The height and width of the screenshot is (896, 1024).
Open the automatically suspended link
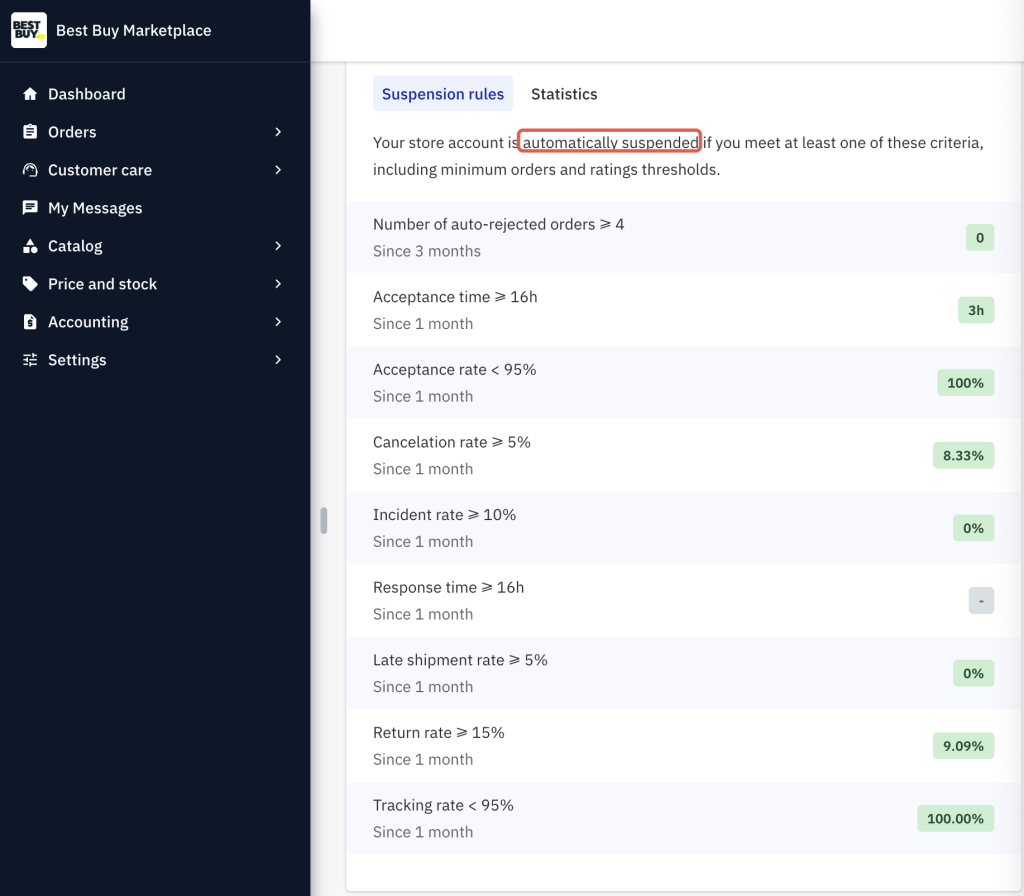click(x=610, y=143)
